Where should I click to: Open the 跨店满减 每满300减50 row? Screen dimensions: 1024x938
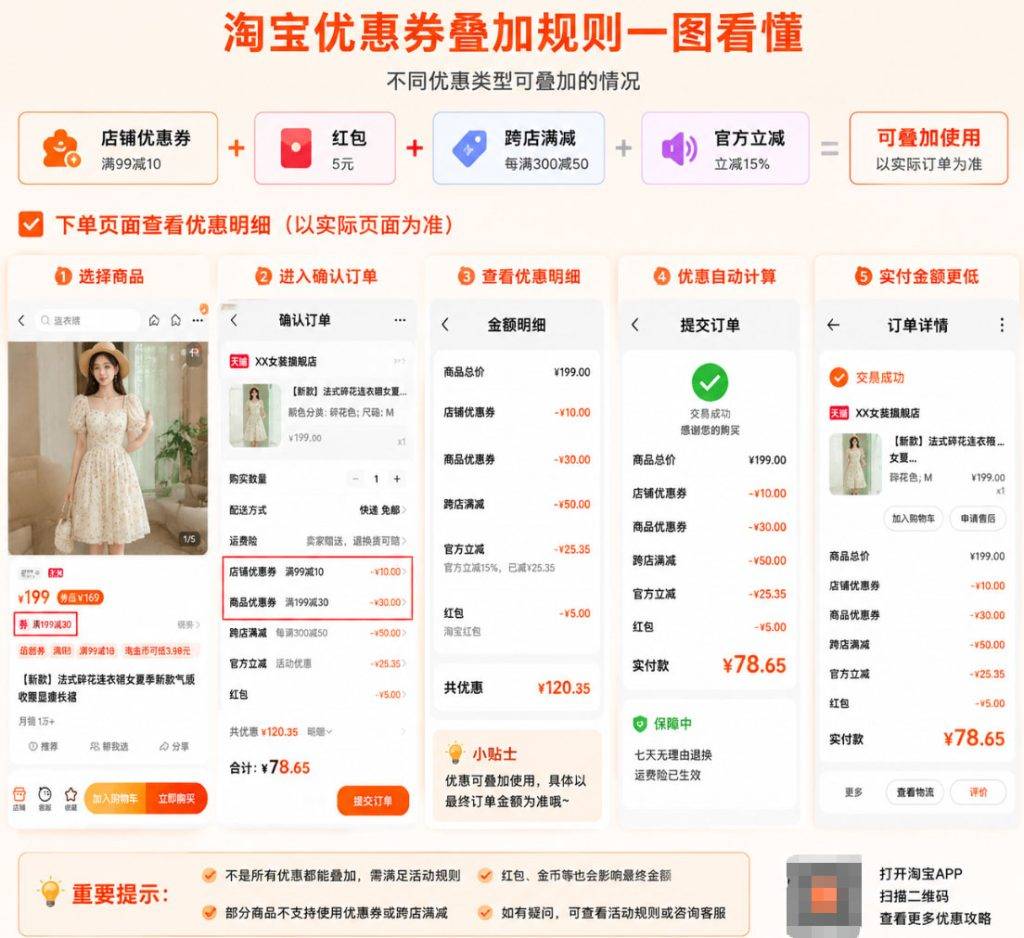coord(317,633)
